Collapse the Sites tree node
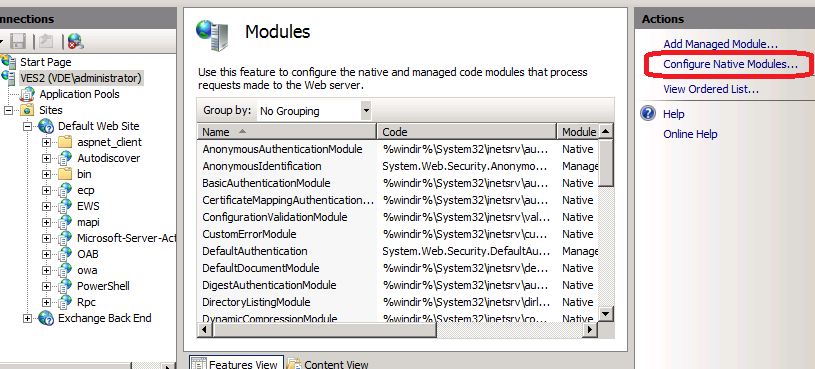815x369 pixels. pos(8,111)
